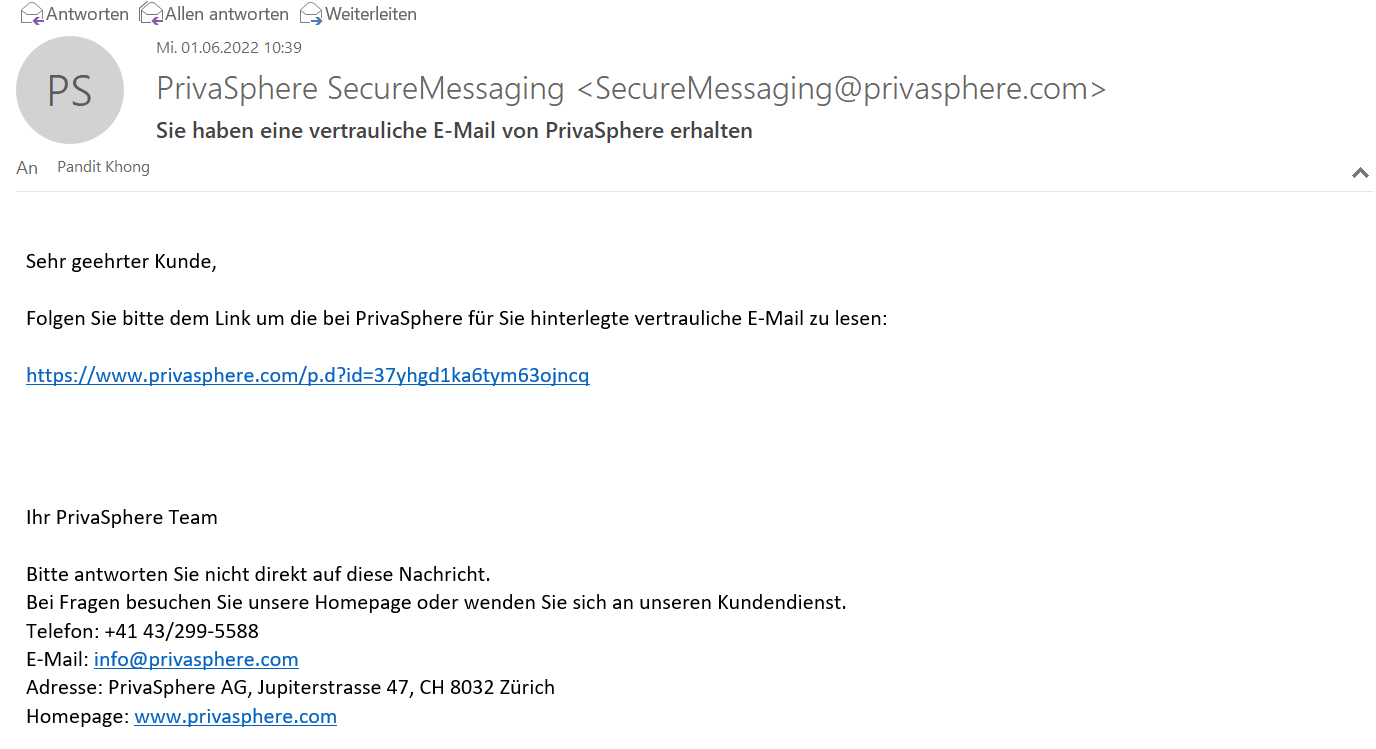Collapse the message header with the chevron
Image resolution: width=1376 pixels, height=749 pixels.
[x=1360, y=173]
